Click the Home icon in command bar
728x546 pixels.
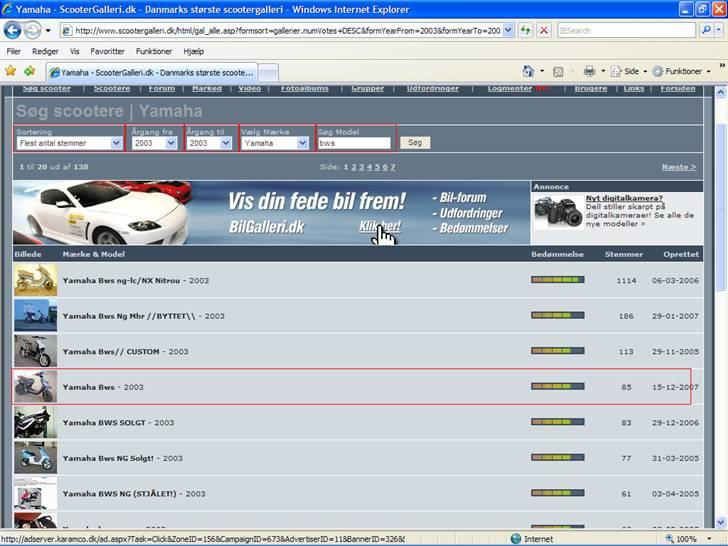click(x=528, y=72)
